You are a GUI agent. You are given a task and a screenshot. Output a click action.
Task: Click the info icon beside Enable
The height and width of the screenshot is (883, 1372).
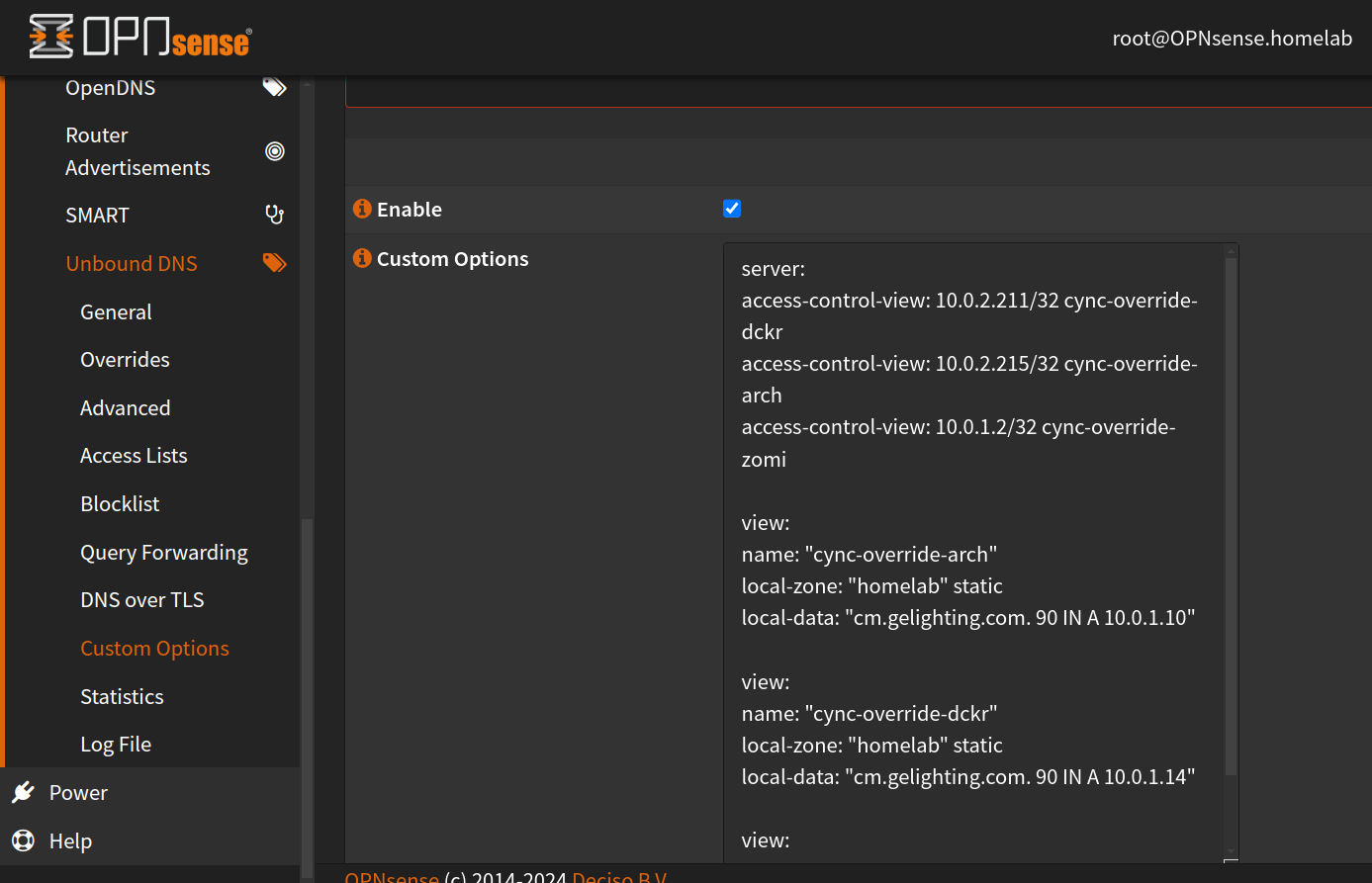coord(362,209)
